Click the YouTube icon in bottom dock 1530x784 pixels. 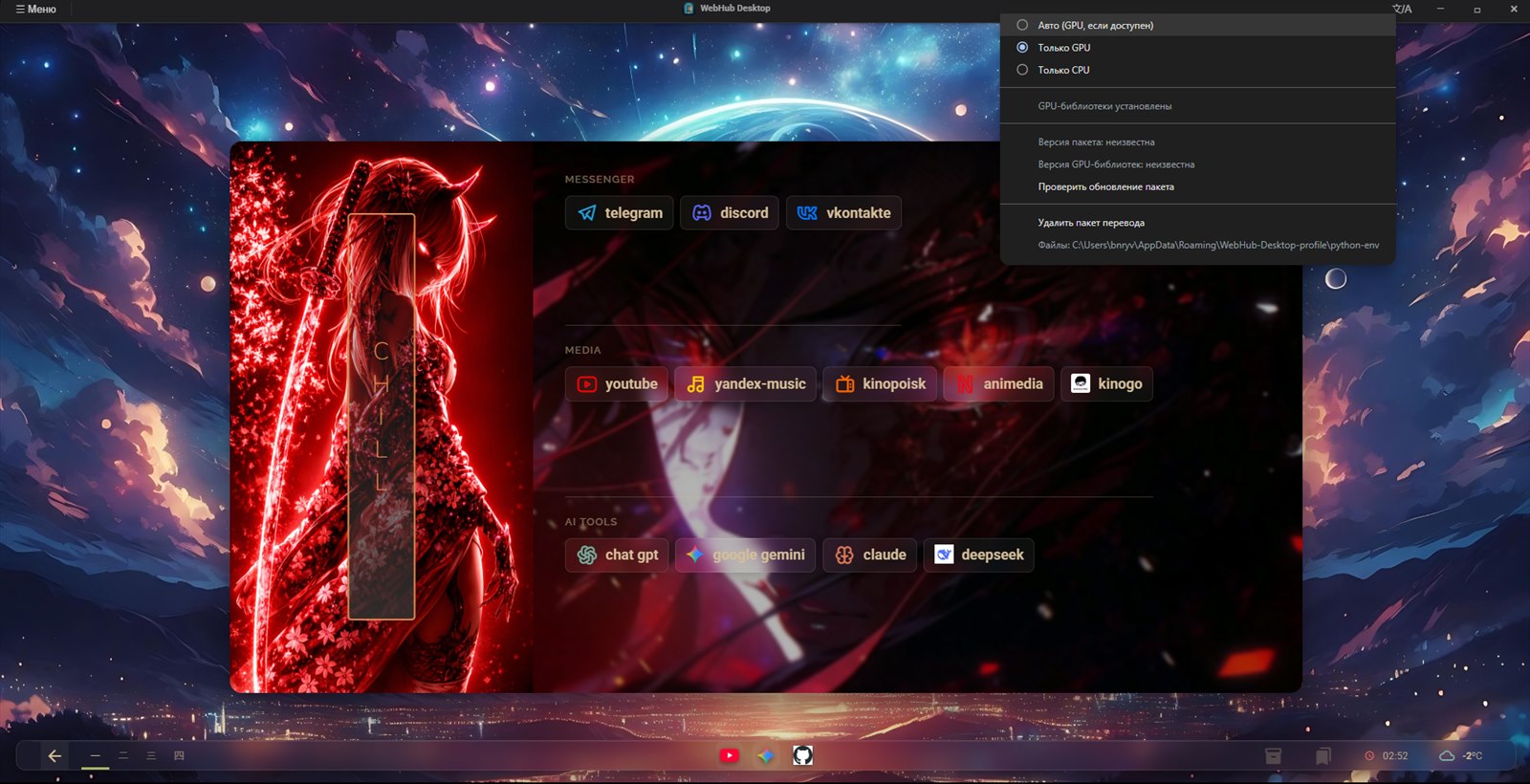729,755
